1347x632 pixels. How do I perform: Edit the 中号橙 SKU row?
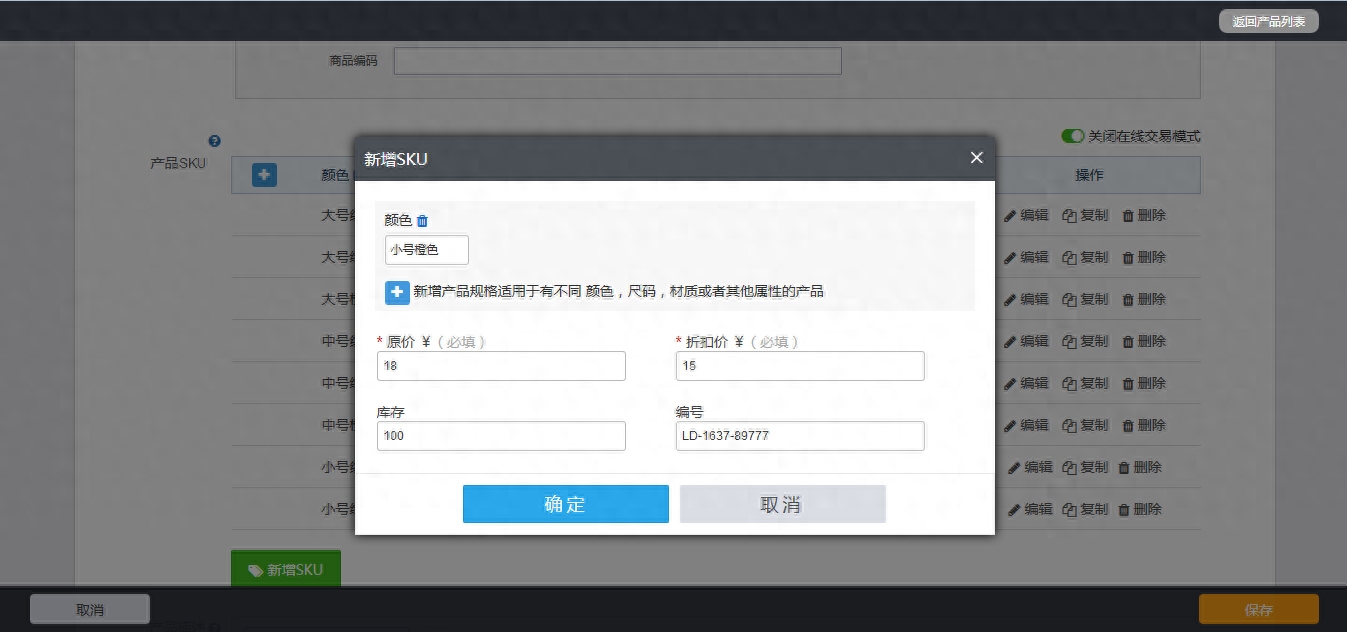1026,425
